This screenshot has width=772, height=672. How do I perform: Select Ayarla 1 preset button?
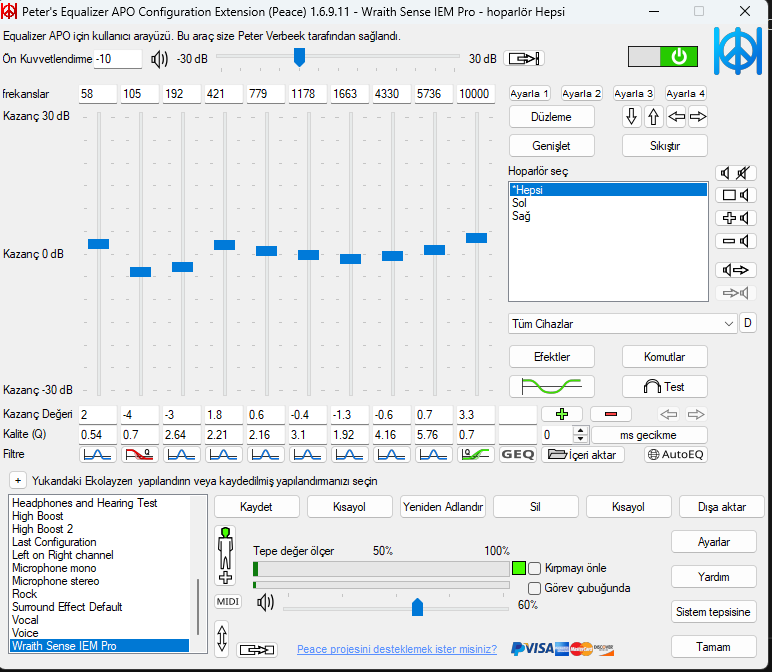529,94
